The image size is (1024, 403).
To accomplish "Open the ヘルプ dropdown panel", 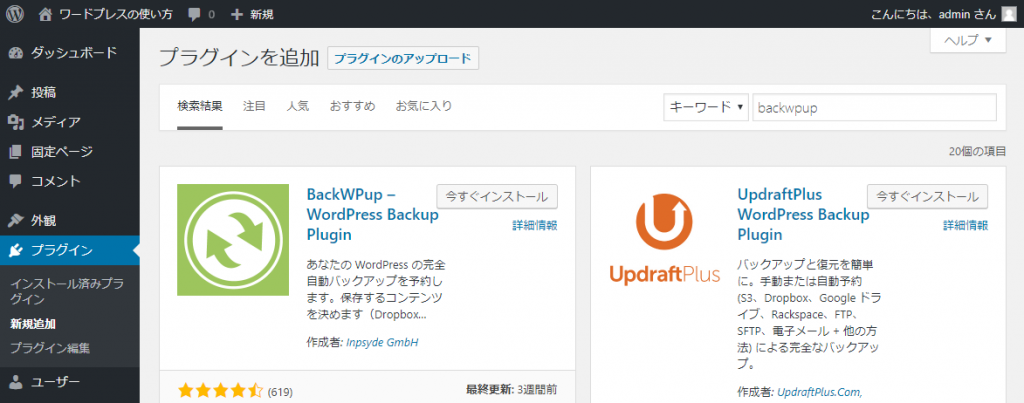I will (x=968, y=40).
